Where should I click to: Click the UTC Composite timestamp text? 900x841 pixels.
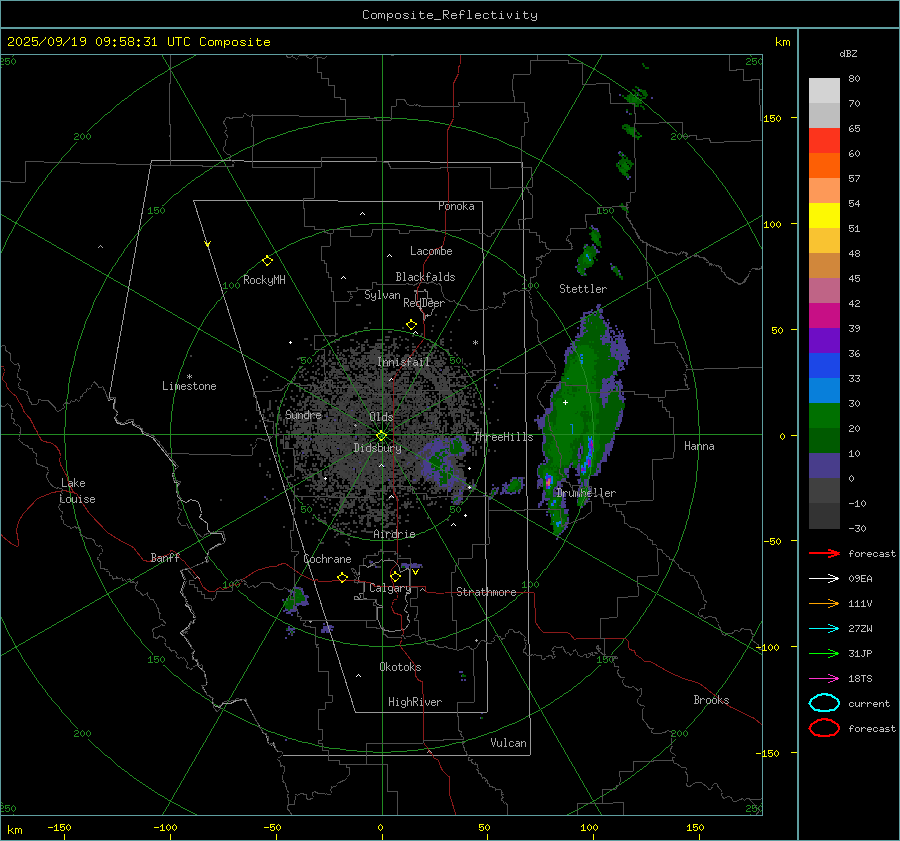139,41
